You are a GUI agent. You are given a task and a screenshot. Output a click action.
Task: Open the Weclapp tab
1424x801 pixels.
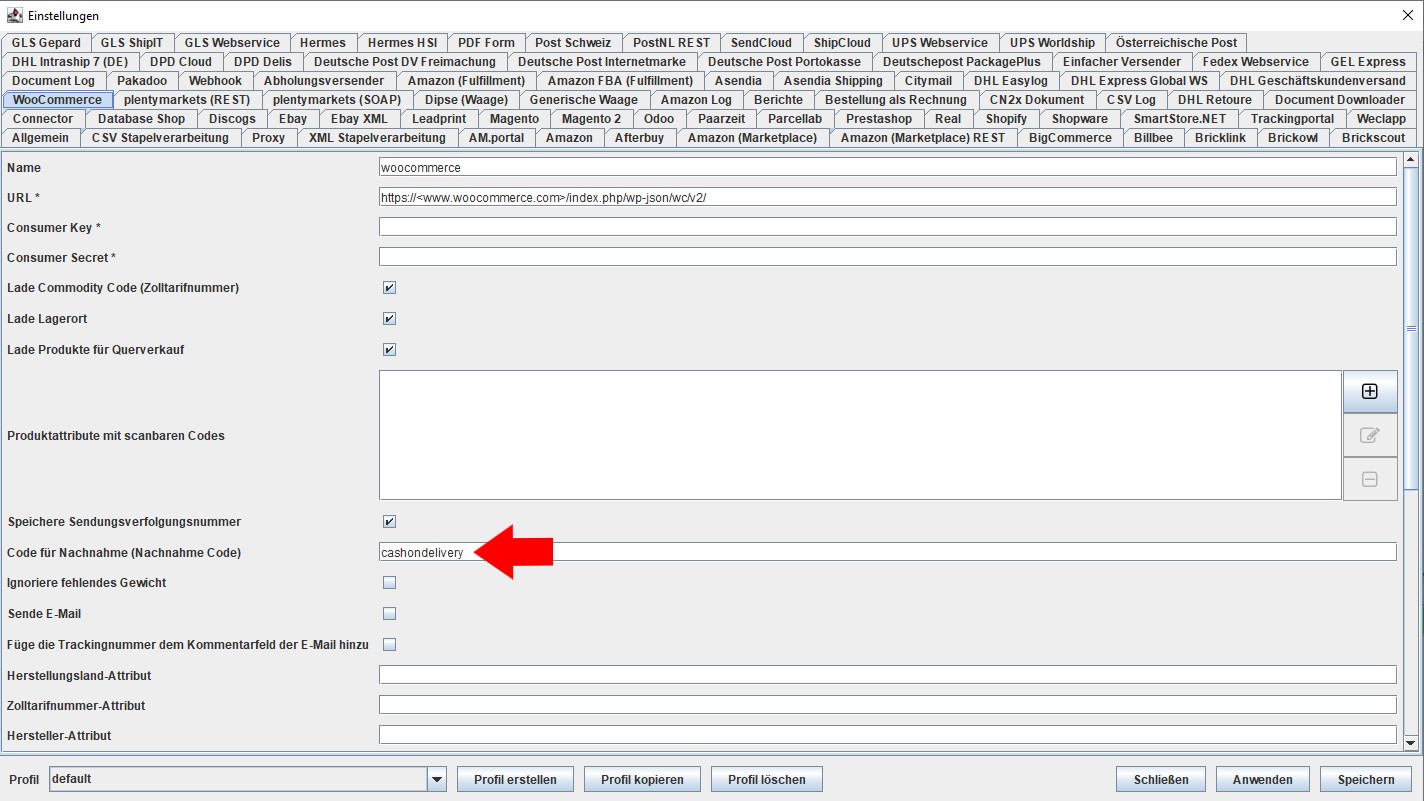[x=1381, y=119]
